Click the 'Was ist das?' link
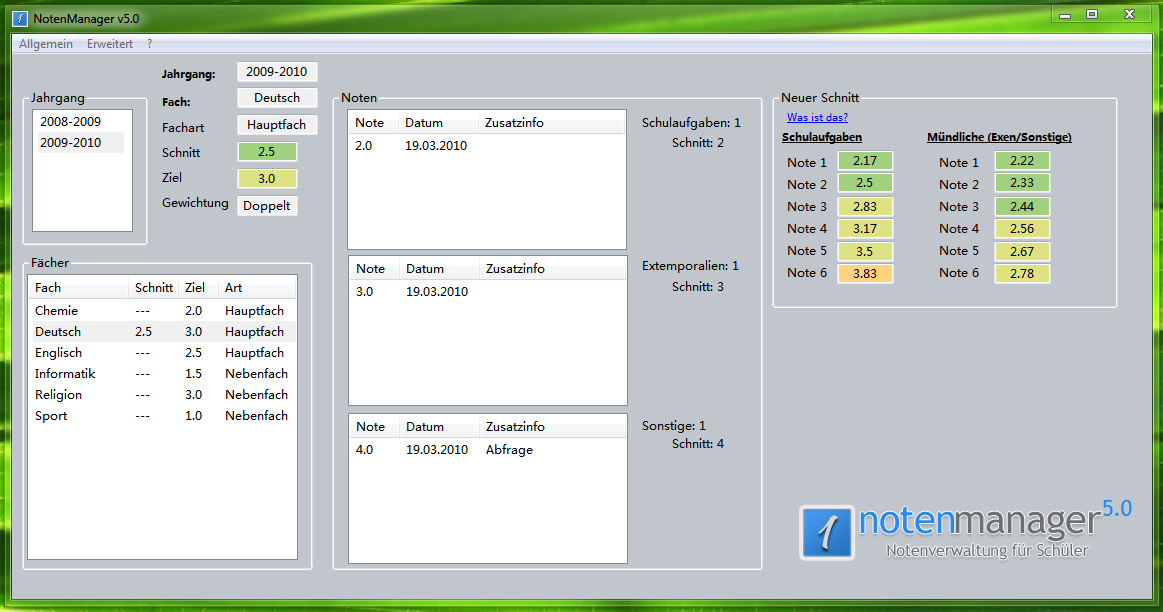Viewport: 1163px width, 612px height. [817, 118]
